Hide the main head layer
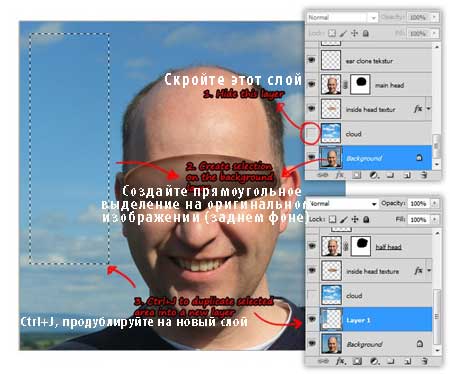Image resolution: width=450 pixels, height=374 pixels. coord(311,84)
